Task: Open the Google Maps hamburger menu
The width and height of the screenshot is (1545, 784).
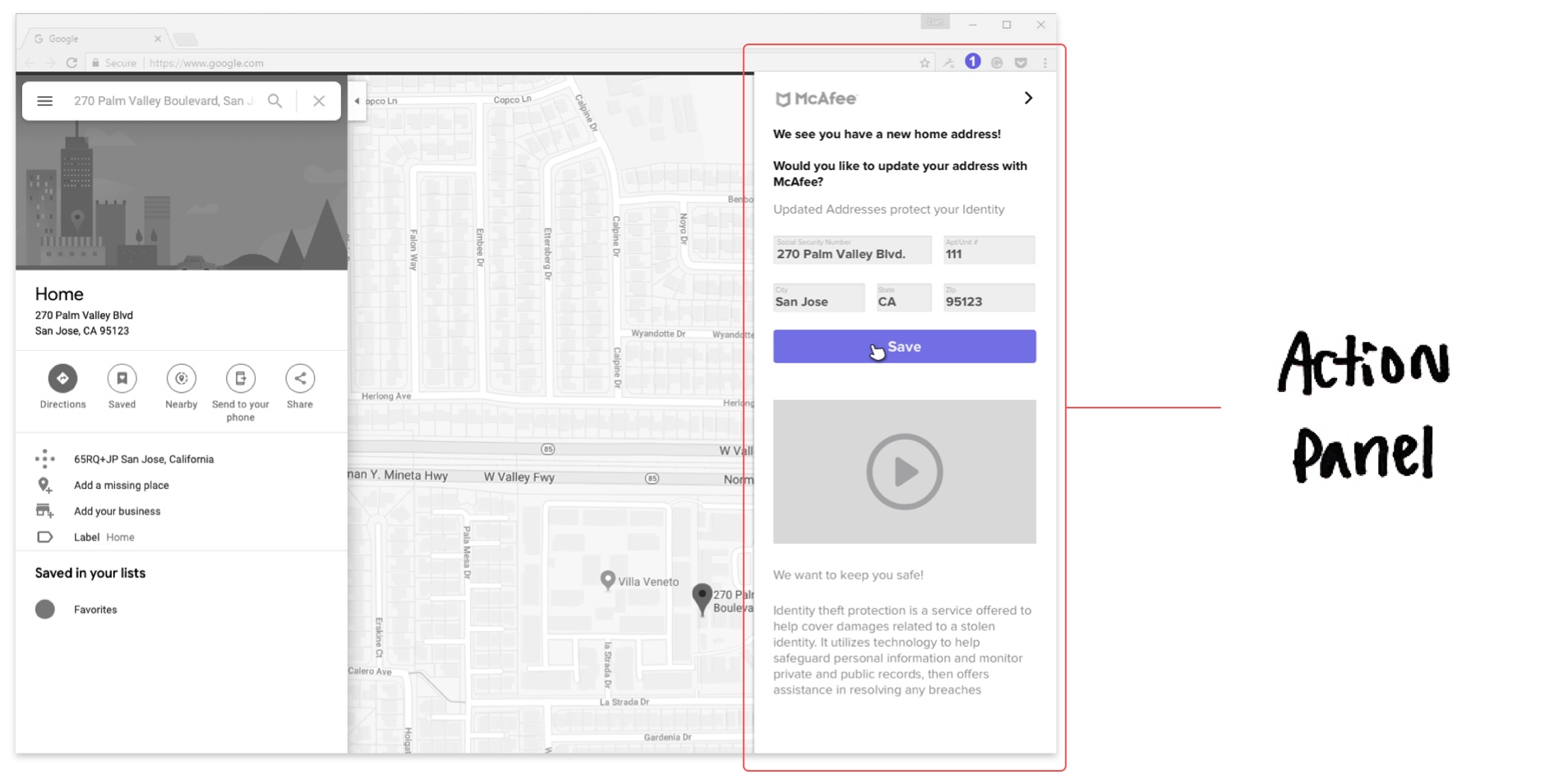Action: [x=45, y=101]
